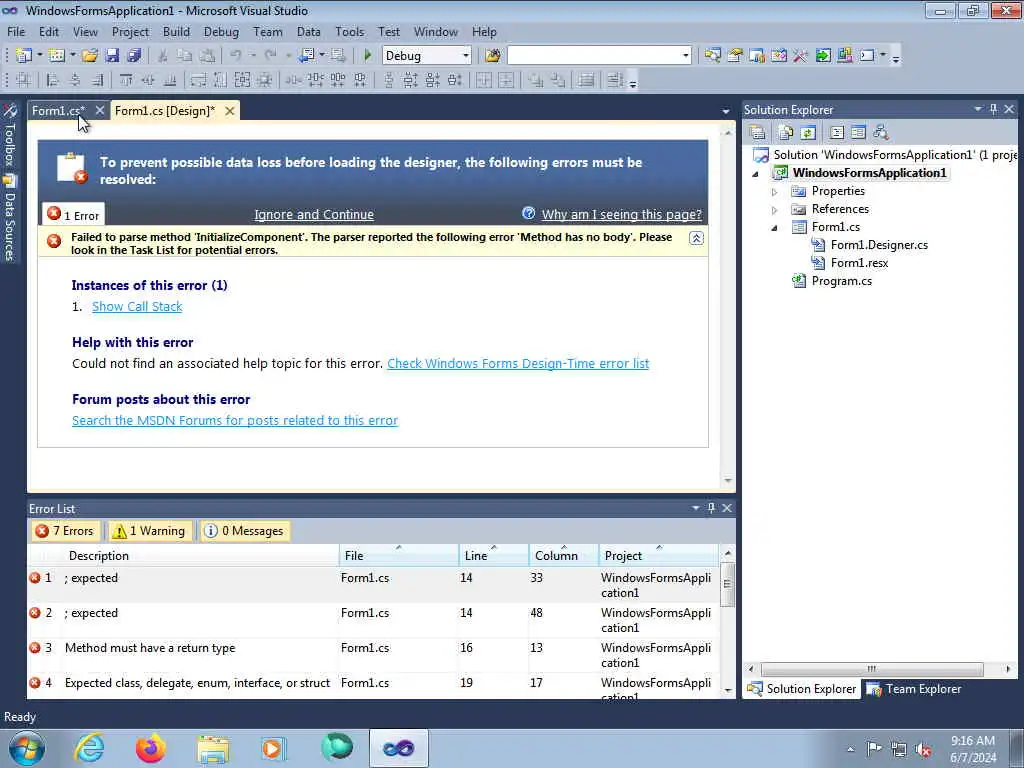This screenshot has height=768, width=1024.
Task: Switch to the Team Explorer tab
Action: (914, 689)
